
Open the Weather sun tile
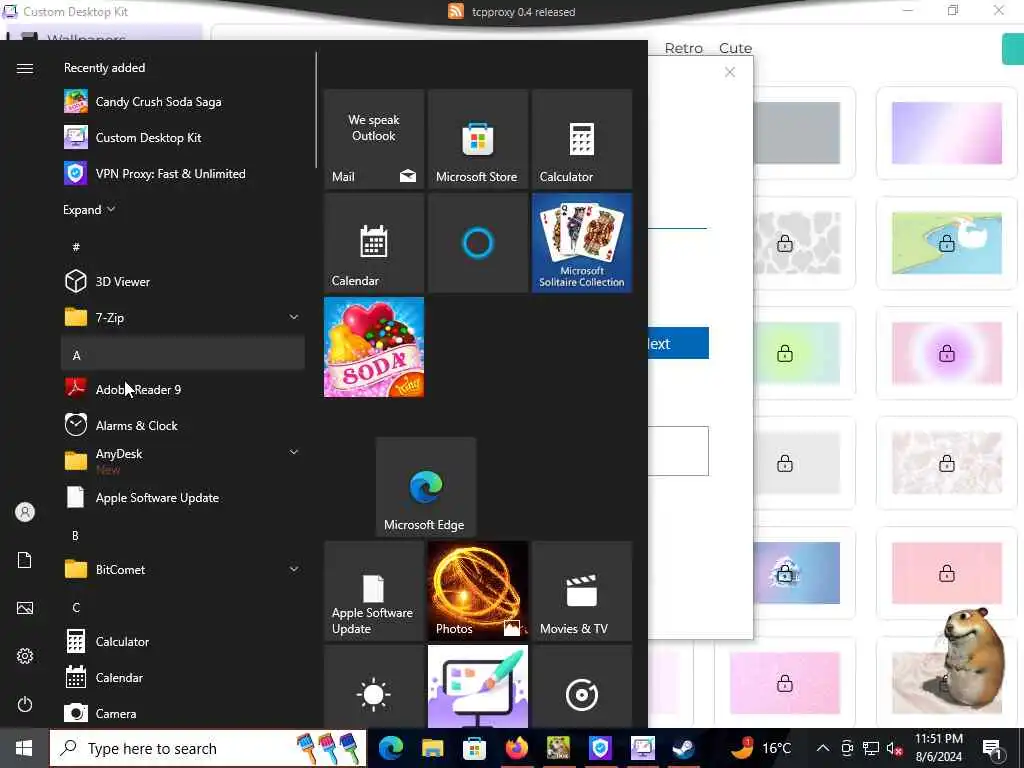click(x=374, y=686)
